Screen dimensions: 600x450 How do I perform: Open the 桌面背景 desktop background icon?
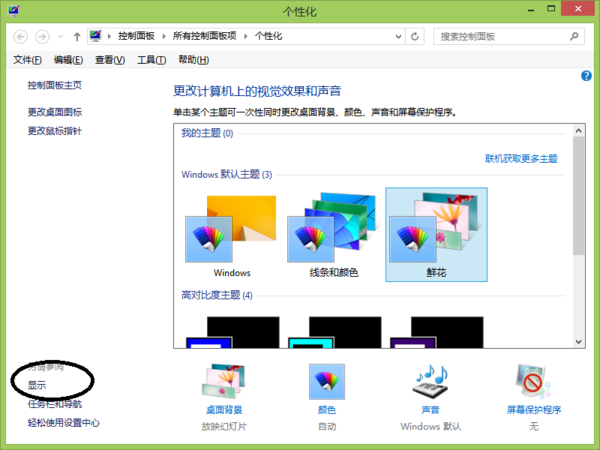click(224, 381)
